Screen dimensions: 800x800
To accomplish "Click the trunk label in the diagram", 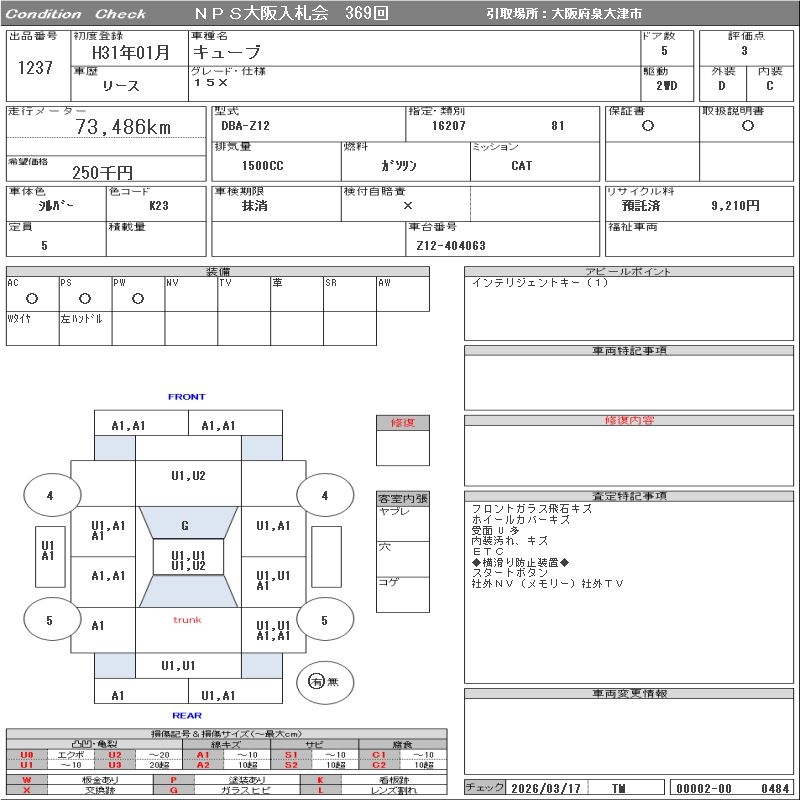I will tap(187, 620).
